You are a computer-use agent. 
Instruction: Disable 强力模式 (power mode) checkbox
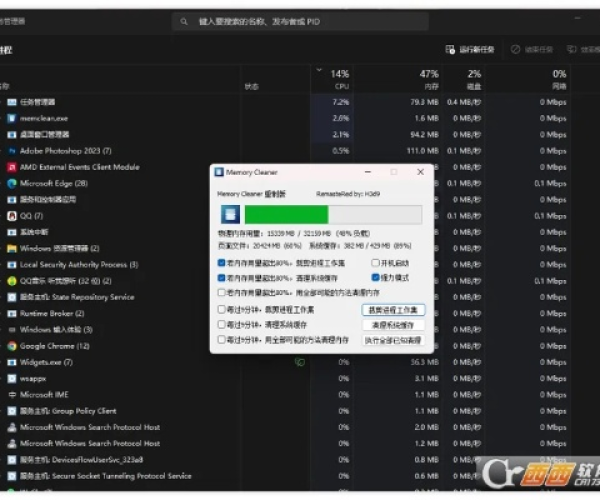coord(375,277)
